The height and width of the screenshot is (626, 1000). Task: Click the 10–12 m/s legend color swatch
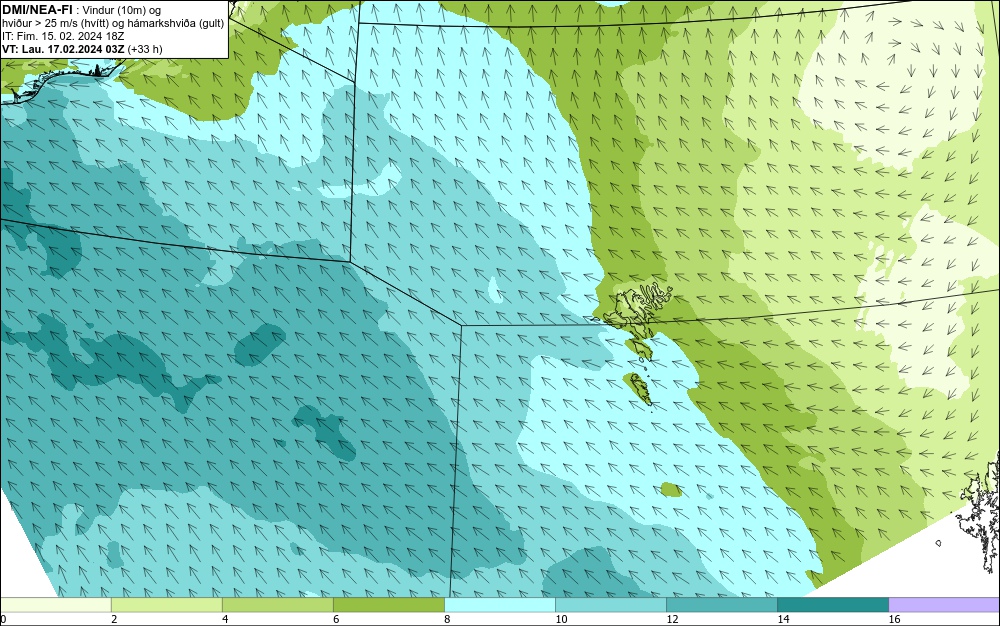(x=611, y=605)
